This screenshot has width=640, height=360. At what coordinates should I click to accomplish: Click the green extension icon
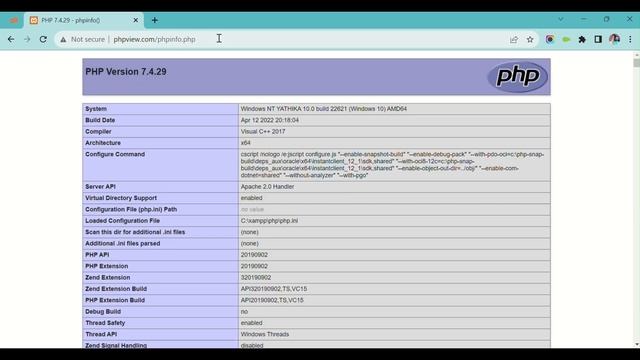(566, 40)
